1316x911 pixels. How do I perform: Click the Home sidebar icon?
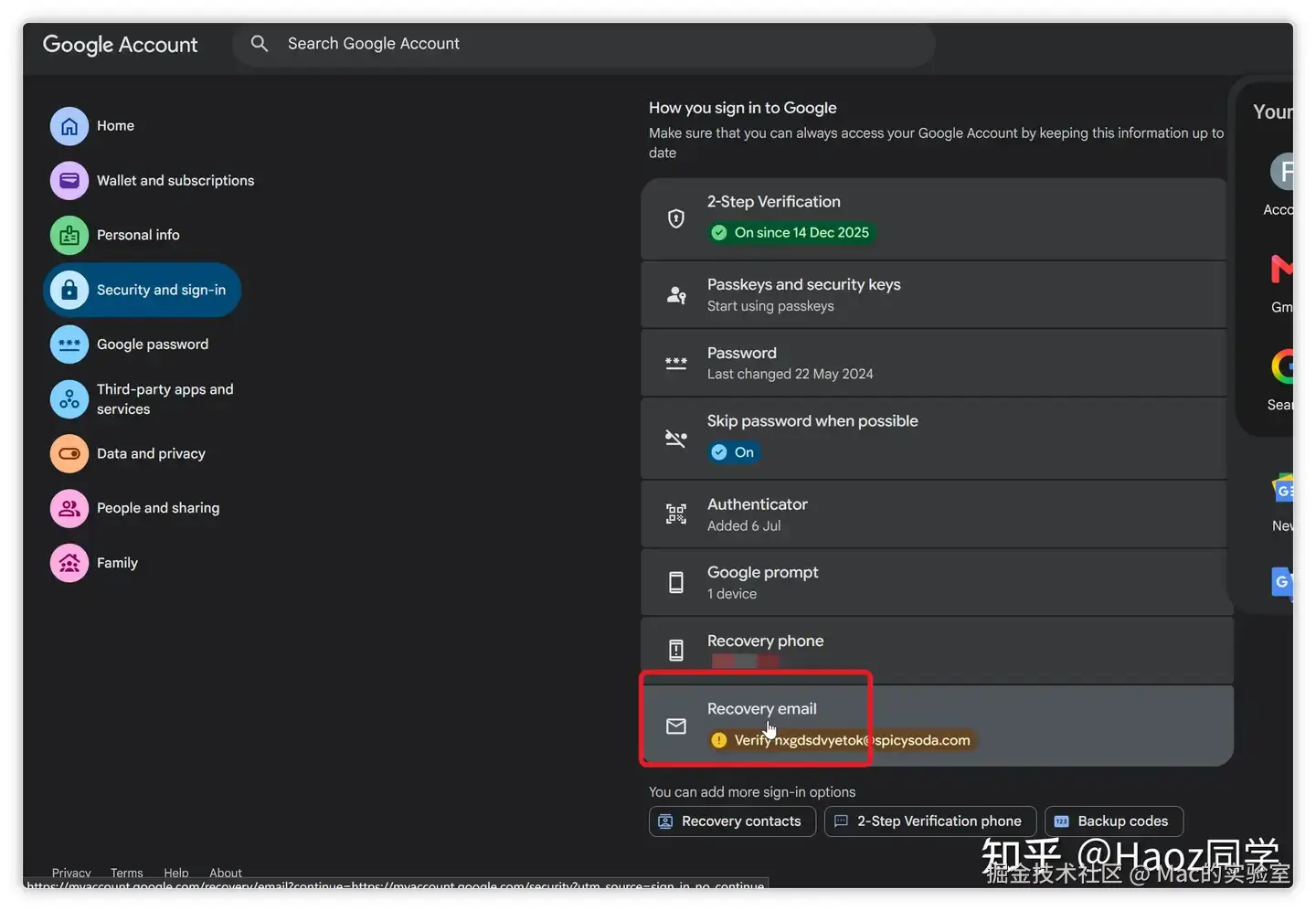69,126
